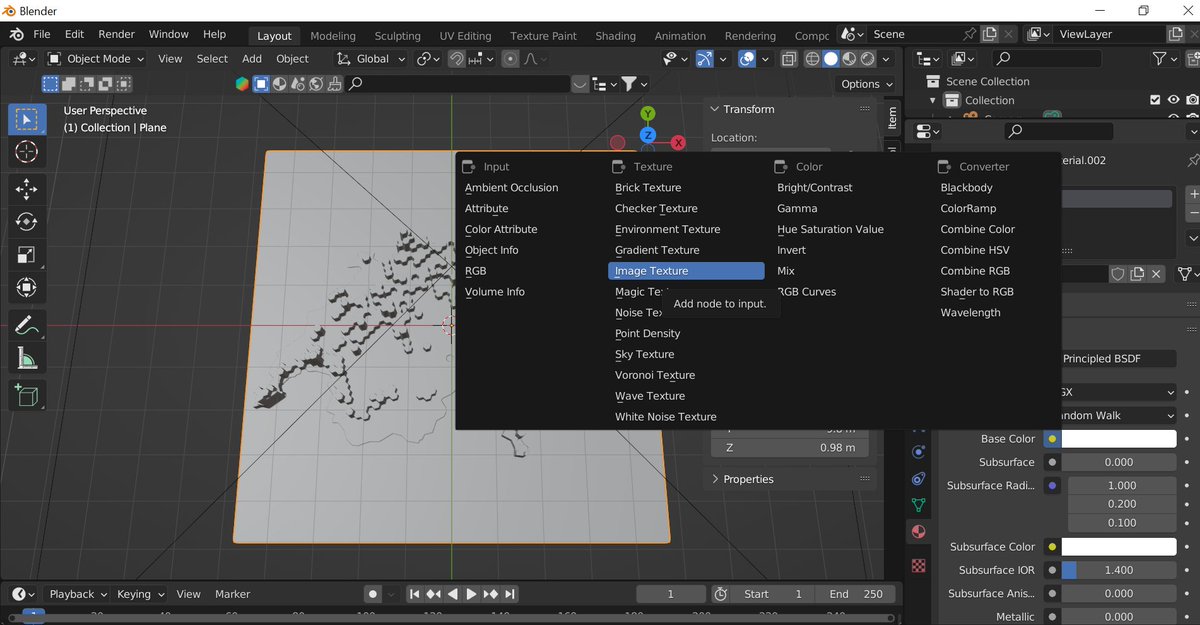1200x625 pixels.
Task: Switch to wireframe viewport shading
Action: [x=812, y=59]
